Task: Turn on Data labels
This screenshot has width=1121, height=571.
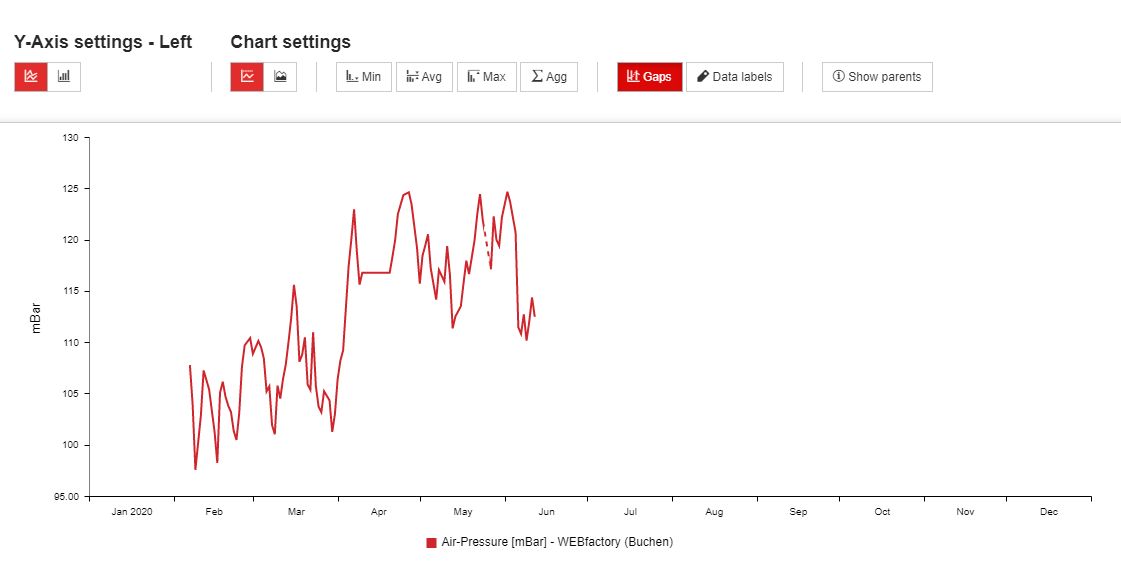Action: (x=735, y=77)
